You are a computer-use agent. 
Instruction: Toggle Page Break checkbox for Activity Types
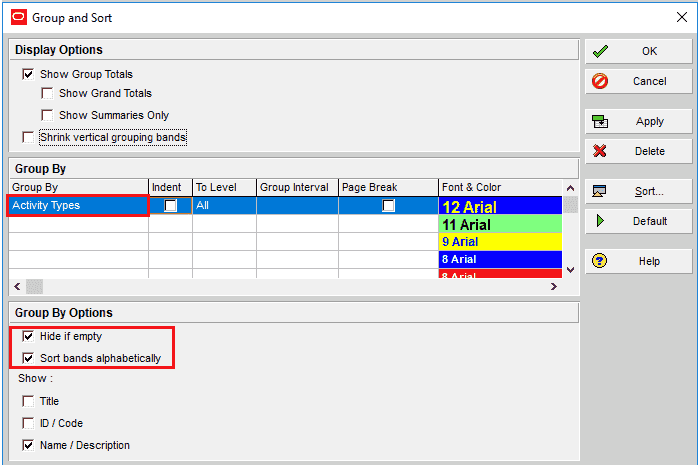click(388, 205)
